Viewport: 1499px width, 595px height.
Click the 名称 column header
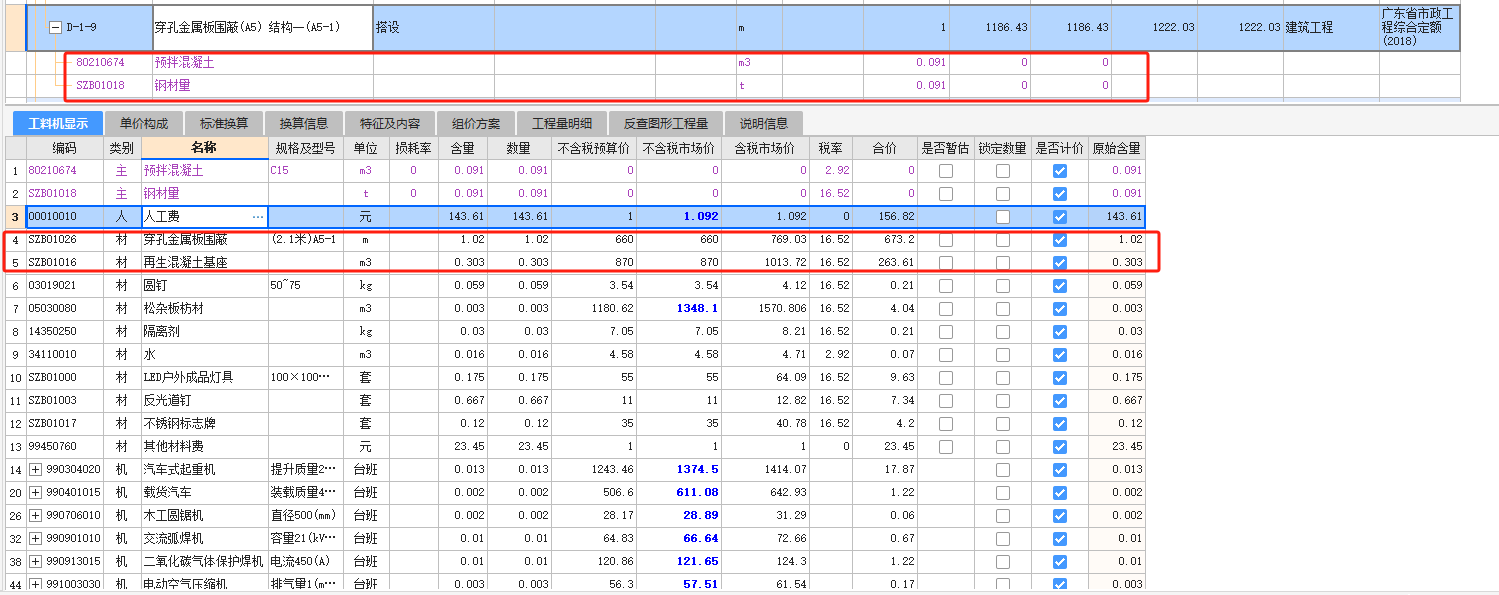click(204, 148)
